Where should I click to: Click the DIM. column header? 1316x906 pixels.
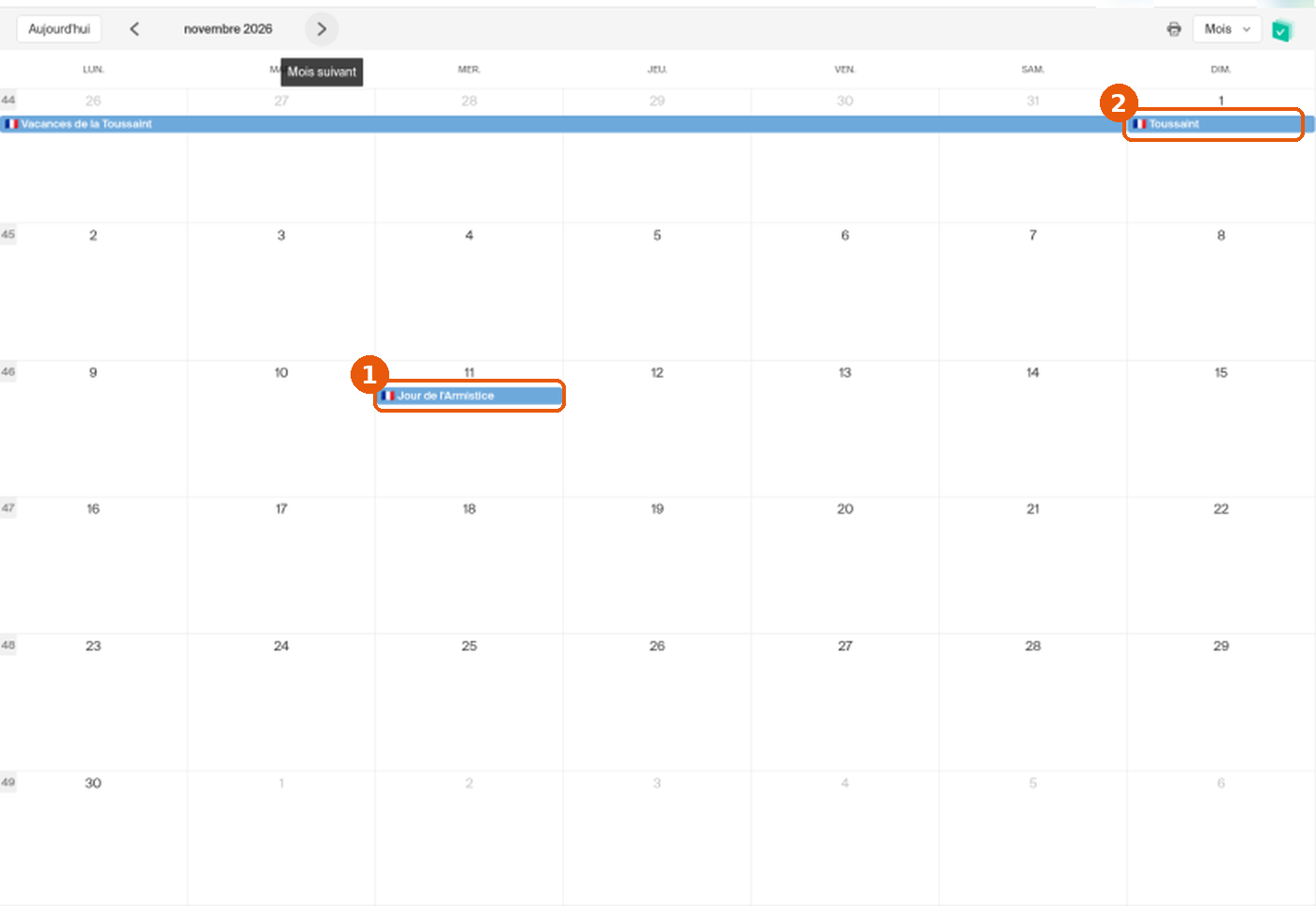[1221, 70]
